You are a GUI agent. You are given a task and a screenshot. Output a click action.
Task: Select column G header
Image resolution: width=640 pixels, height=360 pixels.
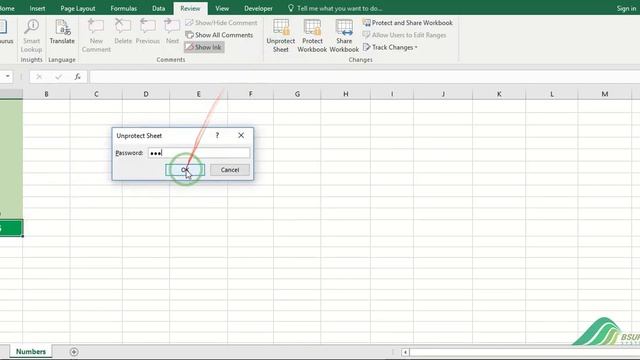tap(297, 94)
